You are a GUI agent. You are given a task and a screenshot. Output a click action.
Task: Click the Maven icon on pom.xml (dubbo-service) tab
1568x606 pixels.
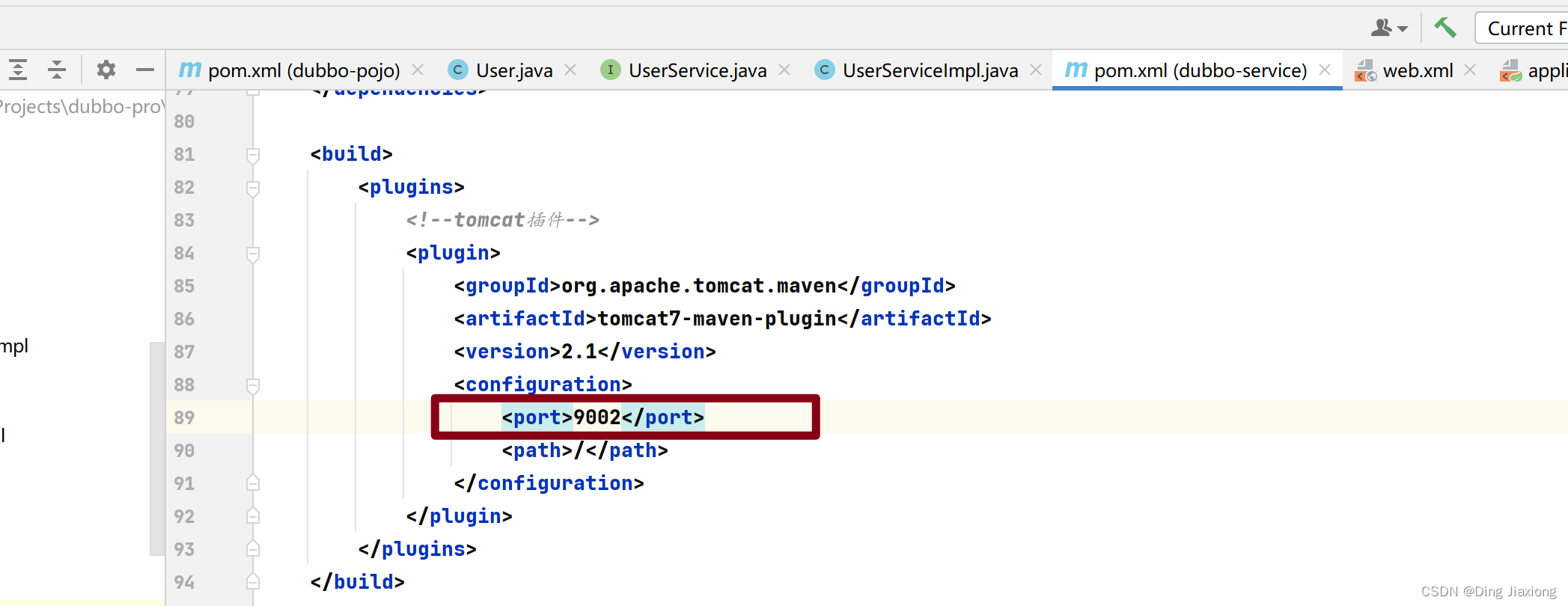[1076, 70]
